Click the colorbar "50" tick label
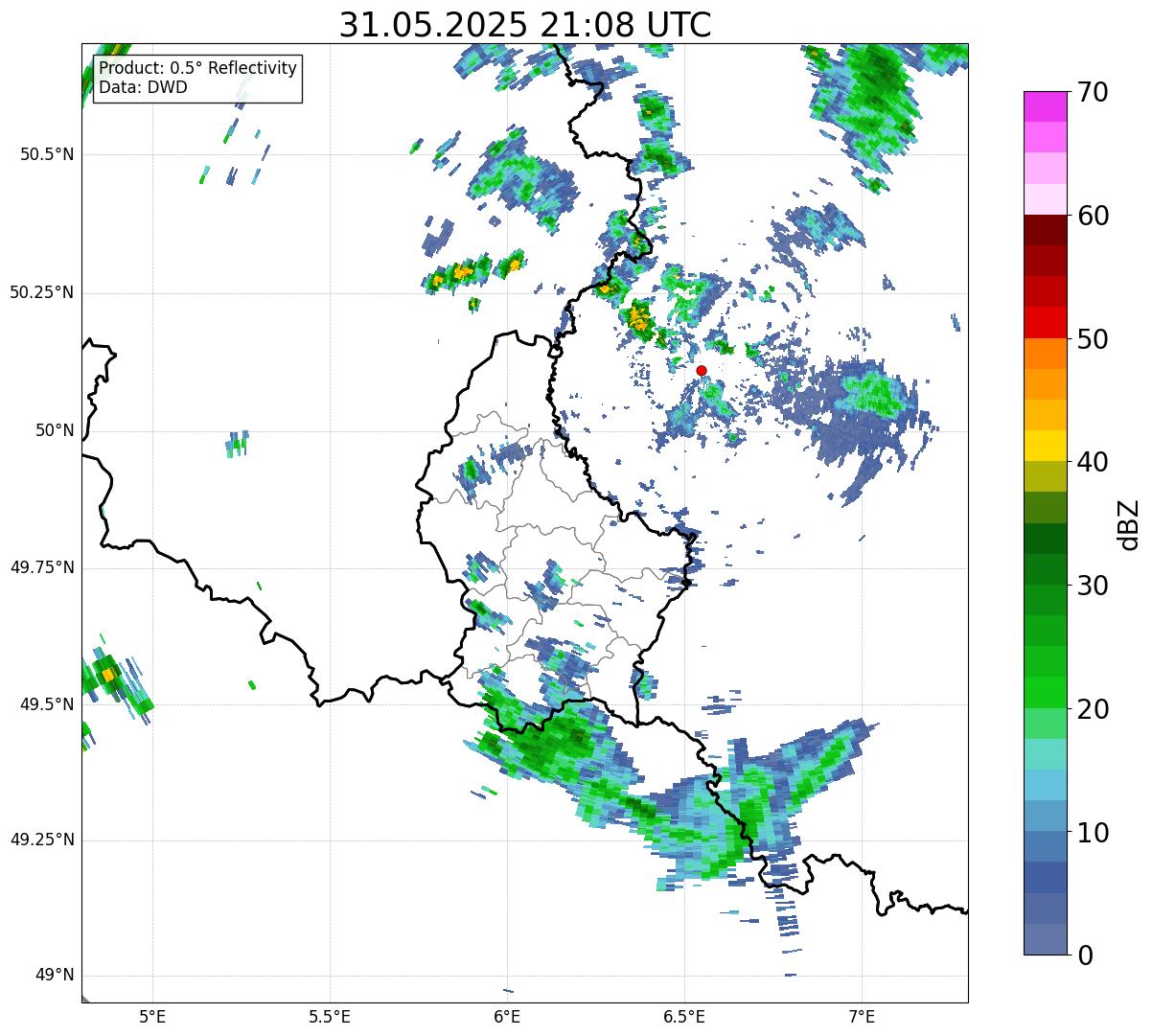The width and height of the screenshot is (1152, 1036). click(x=1093, y=339)
